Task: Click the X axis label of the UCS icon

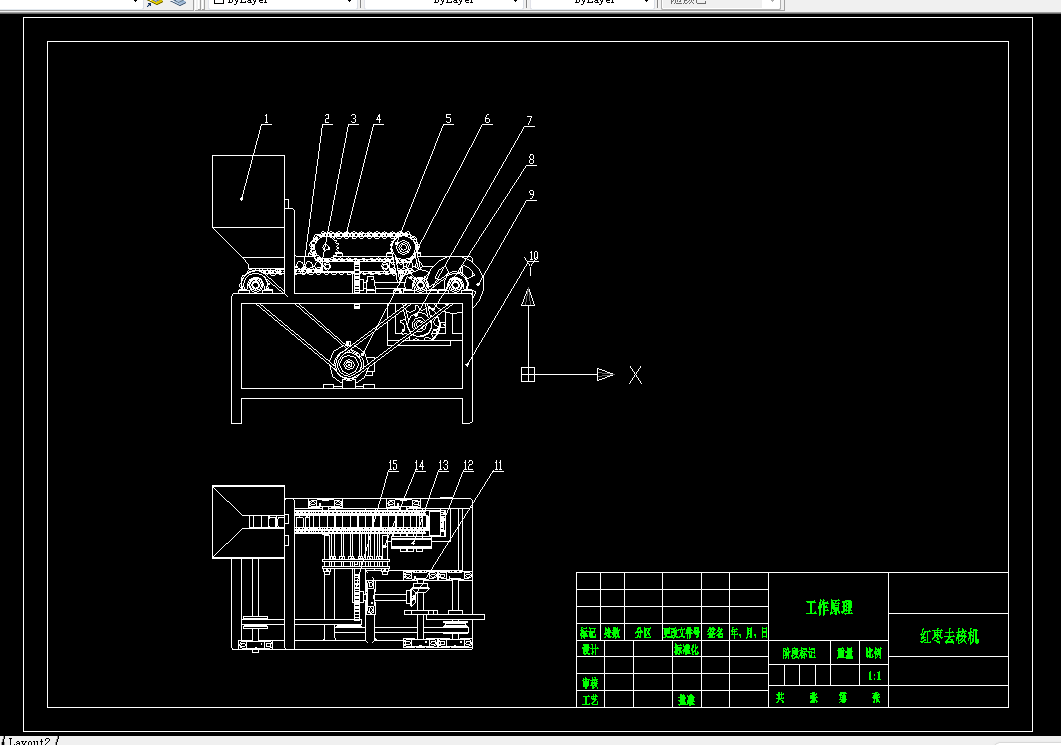Action: pos(635,375)
